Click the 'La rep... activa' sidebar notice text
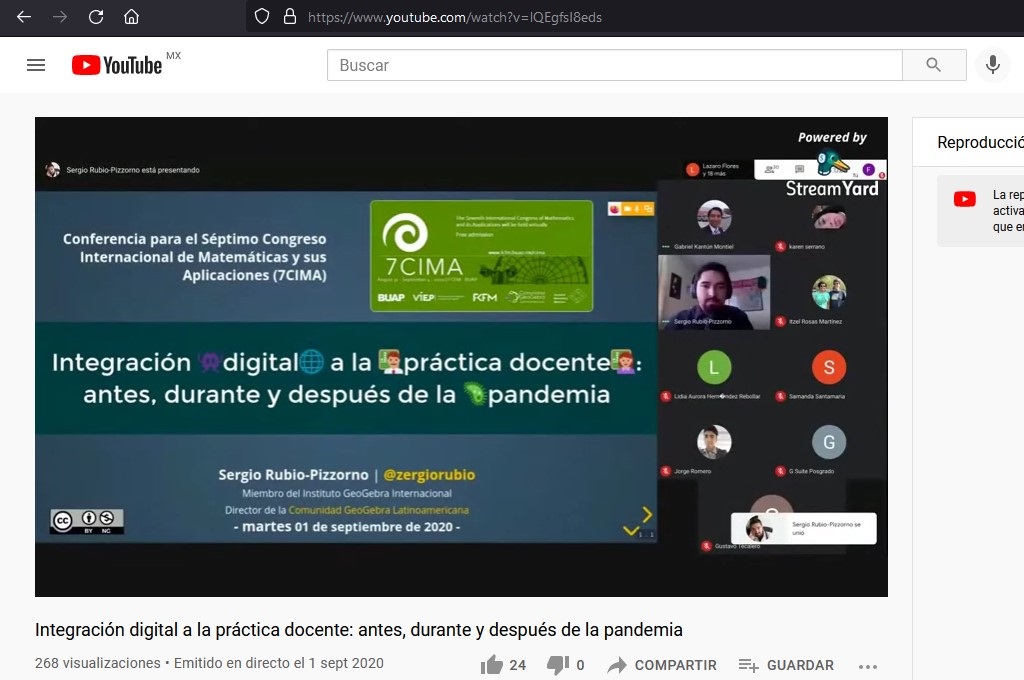Image resolution: width=1024 pixels, height=680 pixels. click(1008, 211)
